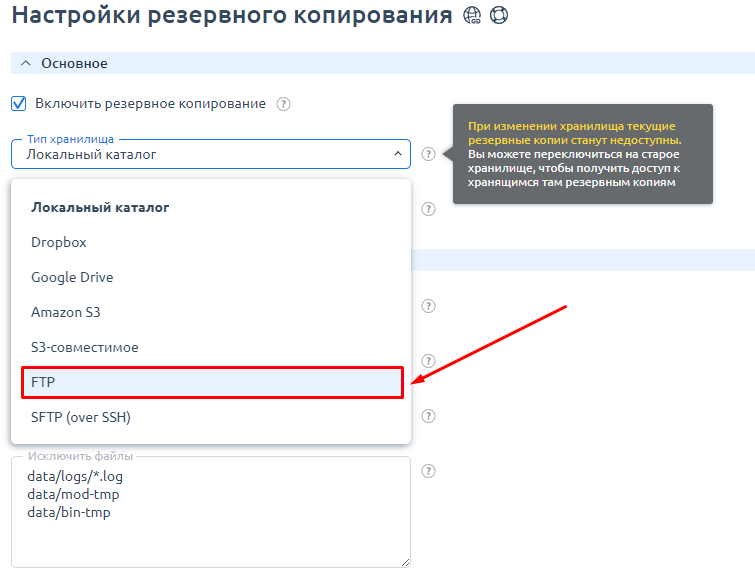Screen dimensions: 755x580
Task: Pick Amazon S3 storage option
Action: (66, 312)
